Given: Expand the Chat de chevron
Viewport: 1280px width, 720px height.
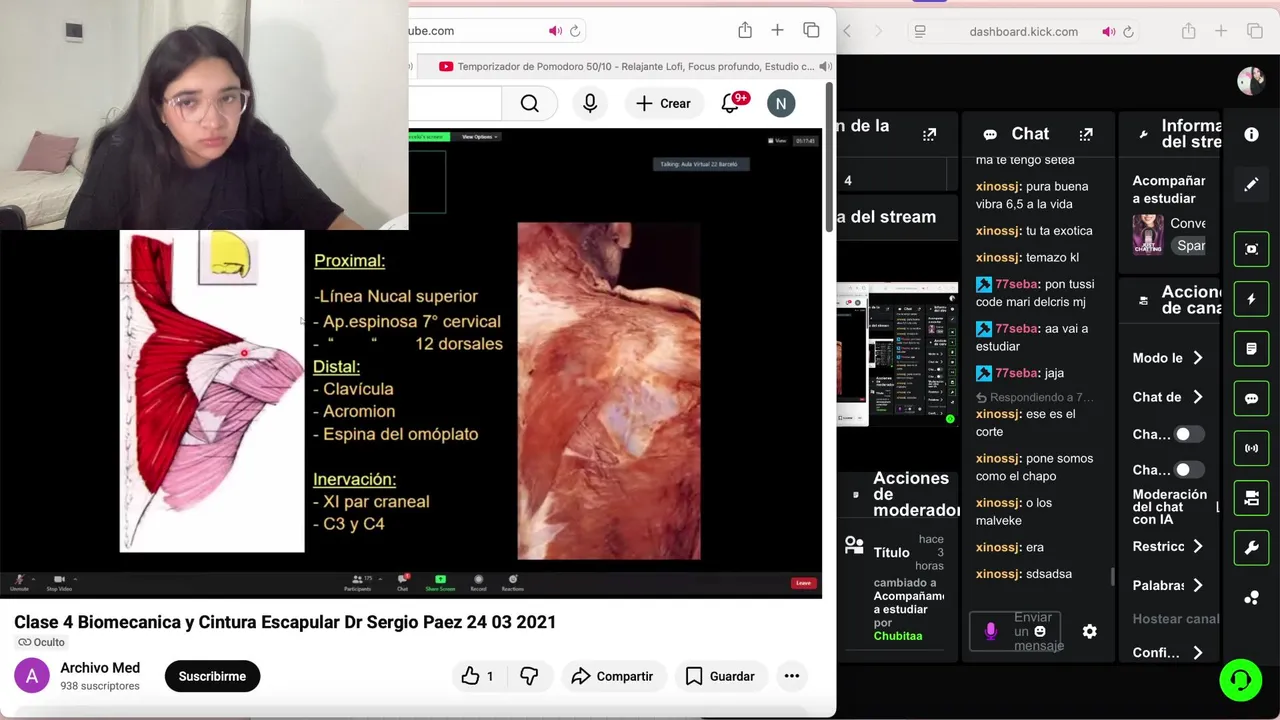Looking at the screenshot, I should pos(1197,397).
